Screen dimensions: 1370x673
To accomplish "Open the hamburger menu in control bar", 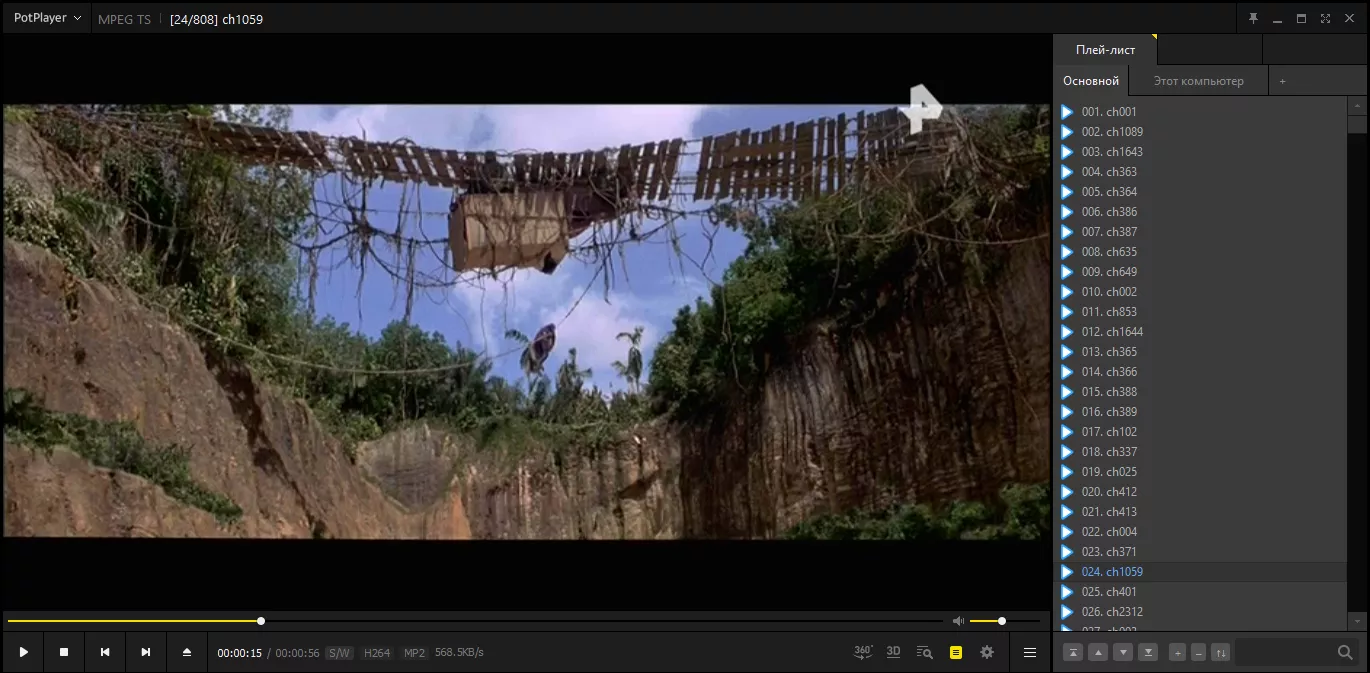I will 1030,652.
